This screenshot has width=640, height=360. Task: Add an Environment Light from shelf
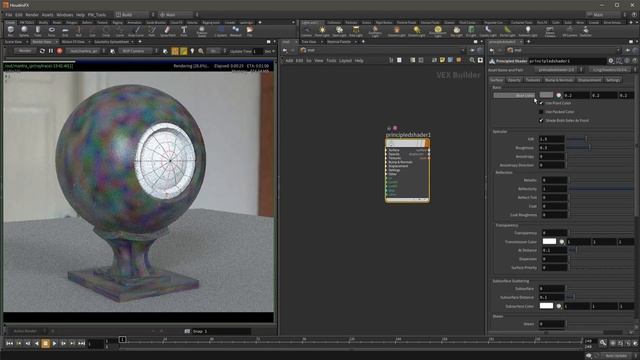pos(438,31)
